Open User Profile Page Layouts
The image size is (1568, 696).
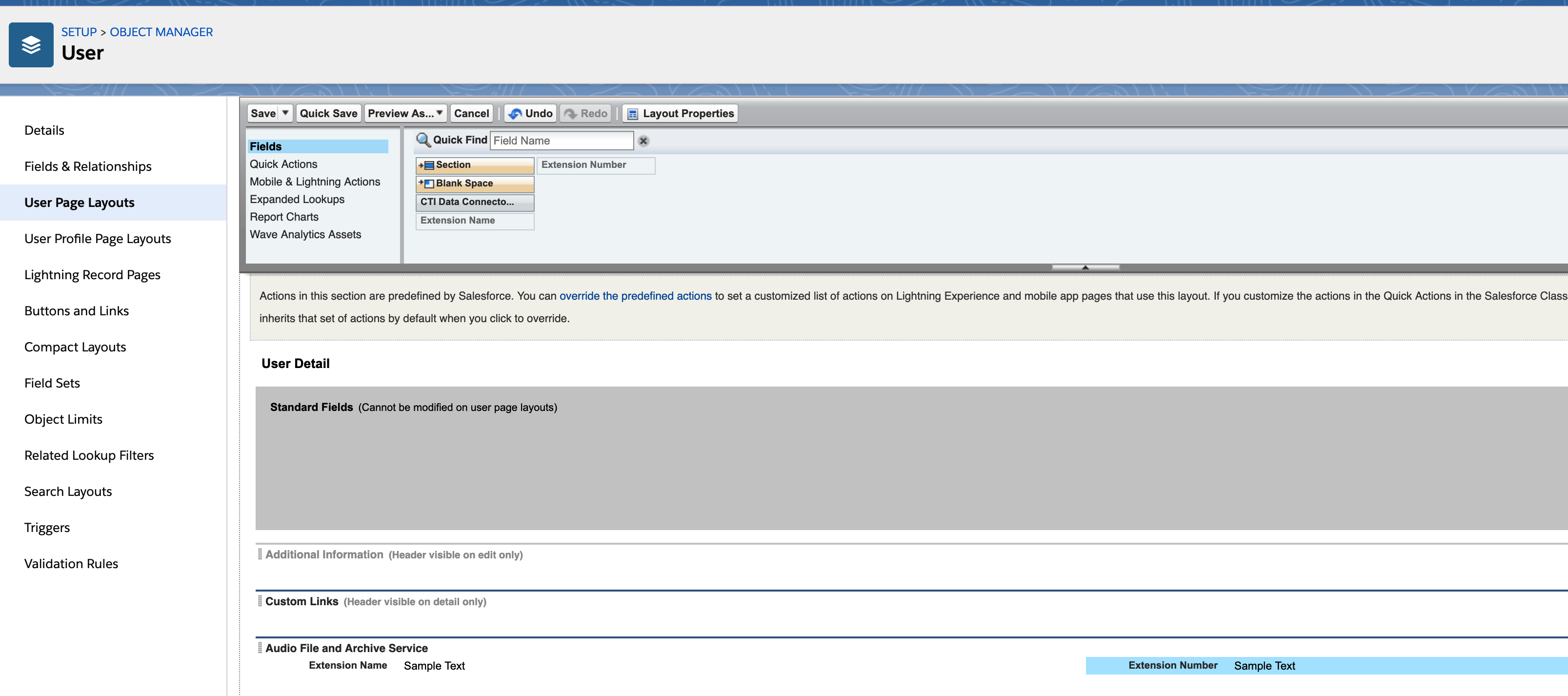[98, 239]
